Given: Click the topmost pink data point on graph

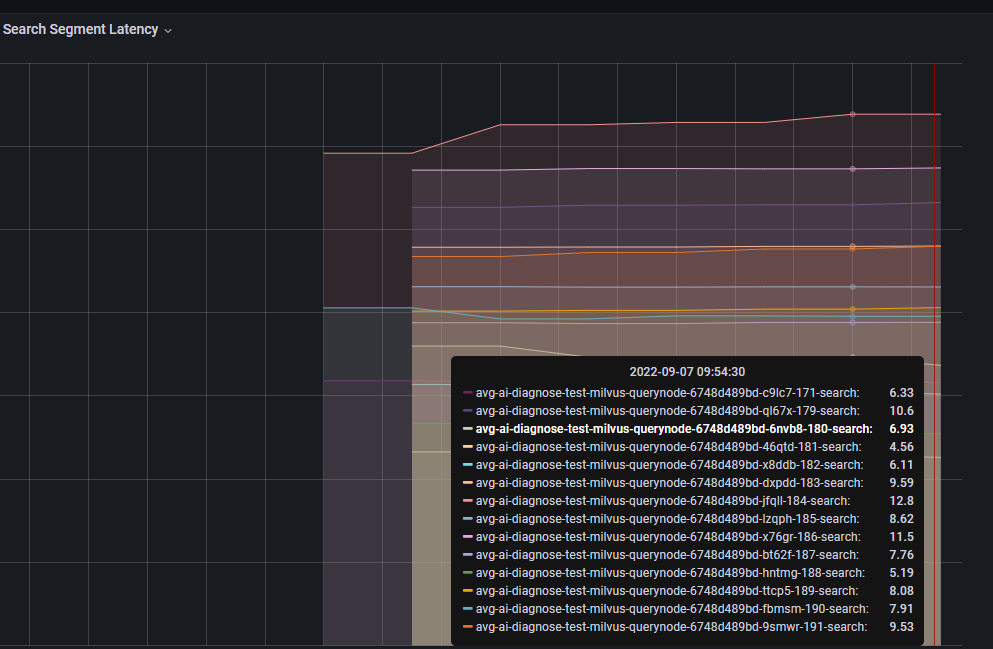Looking at the screenshot, I should tap(852, 114).
